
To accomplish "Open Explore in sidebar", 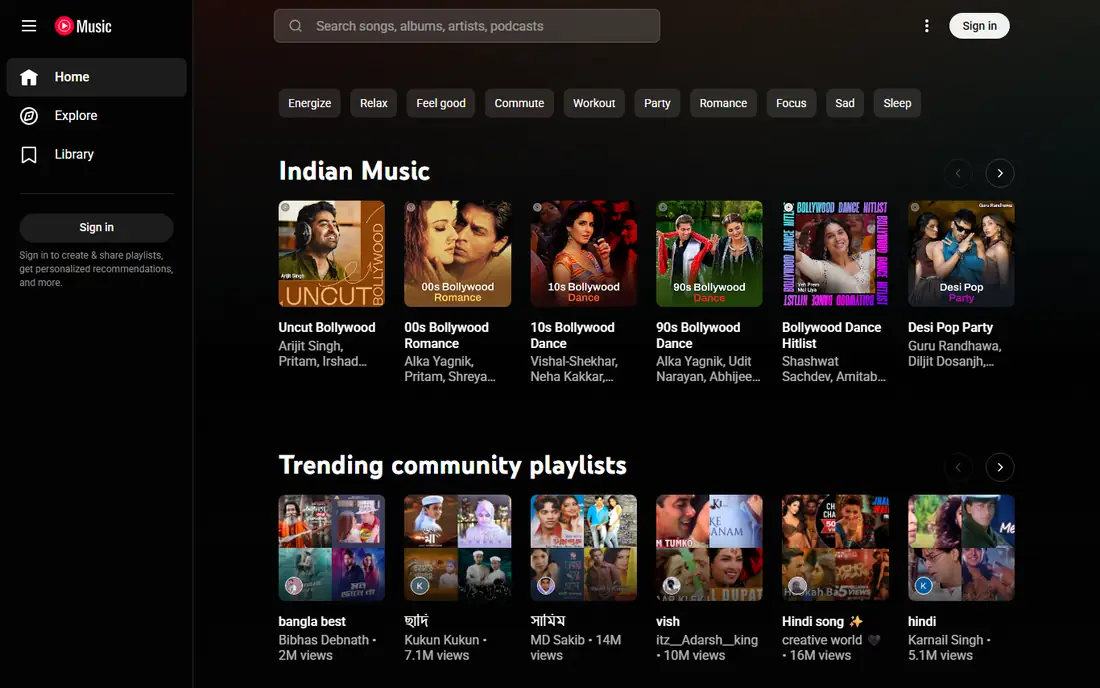I will [x=96, y=116].
